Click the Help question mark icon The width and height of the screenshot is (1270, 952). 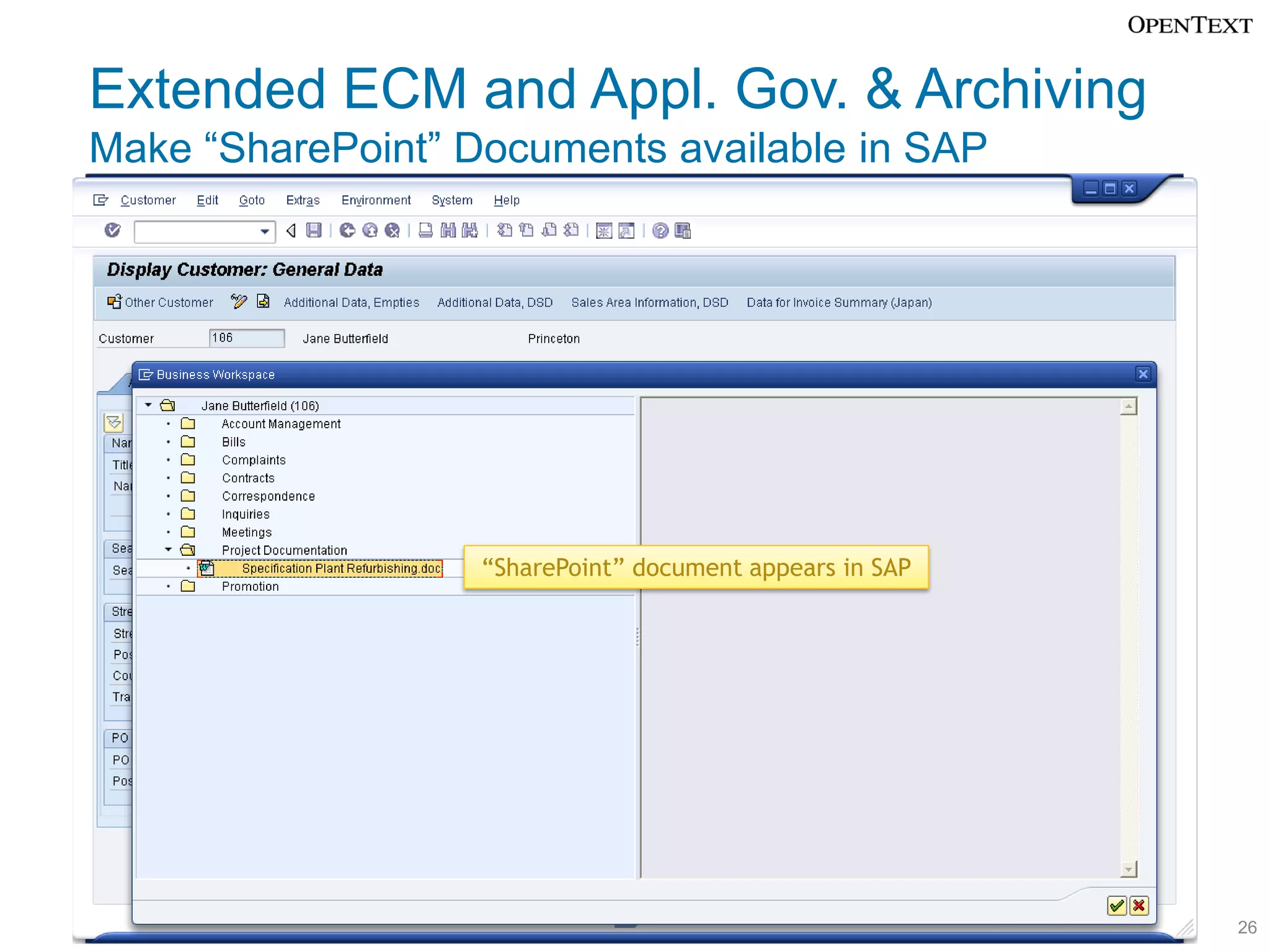(x=660, y=231)
